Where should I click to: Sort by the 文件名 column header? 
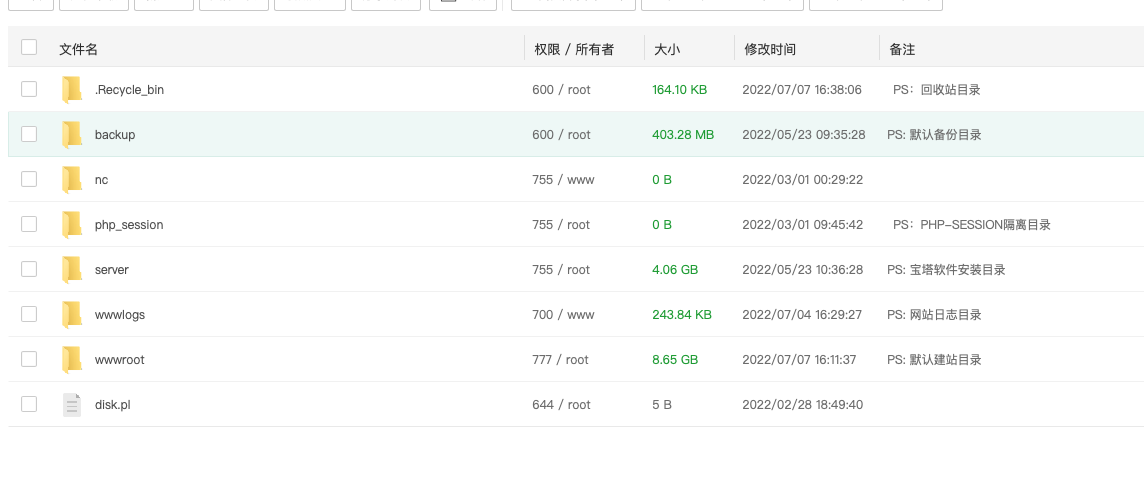coord(79,50)
